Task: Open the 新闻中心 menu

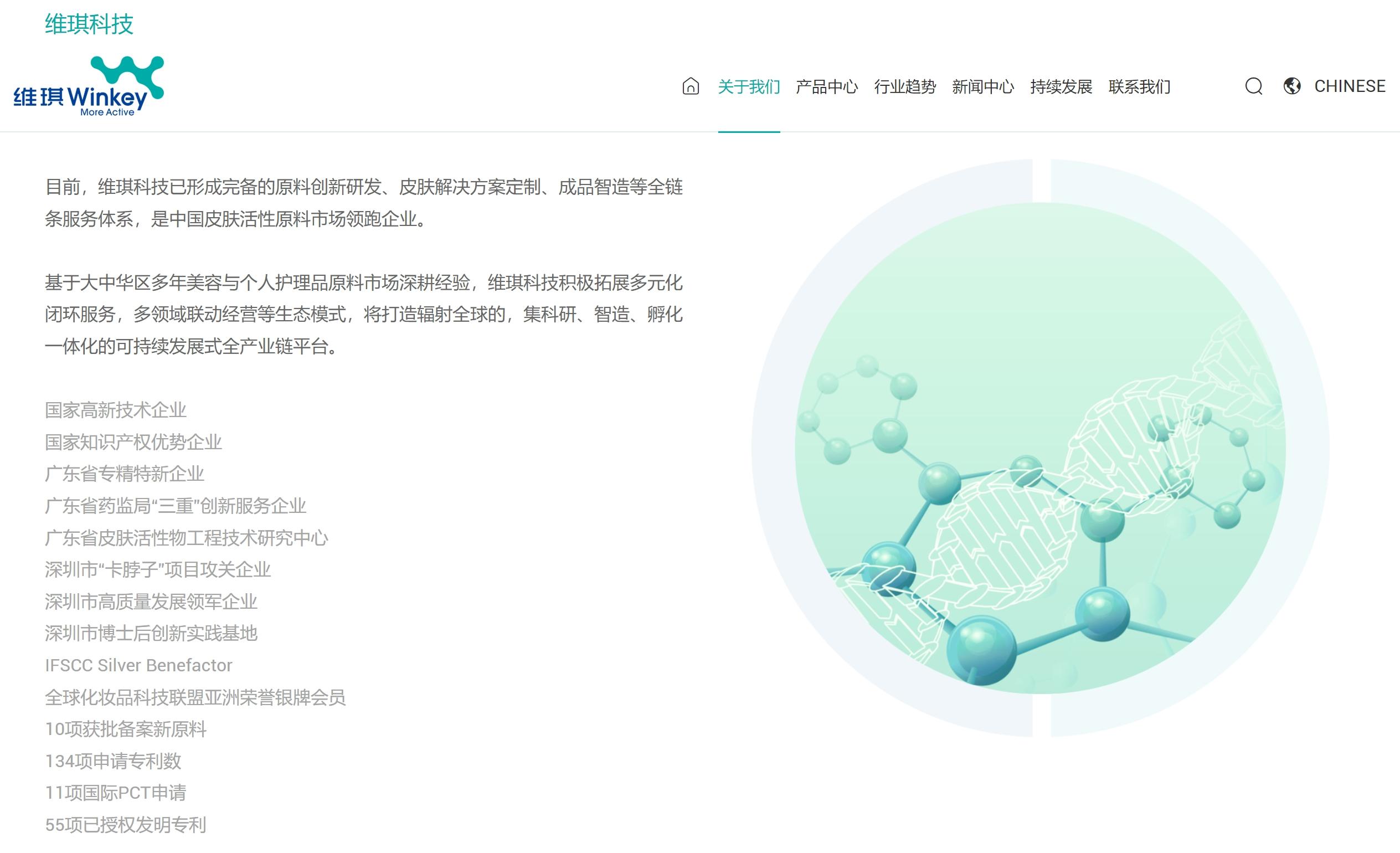Action: [x=983, y=87]
